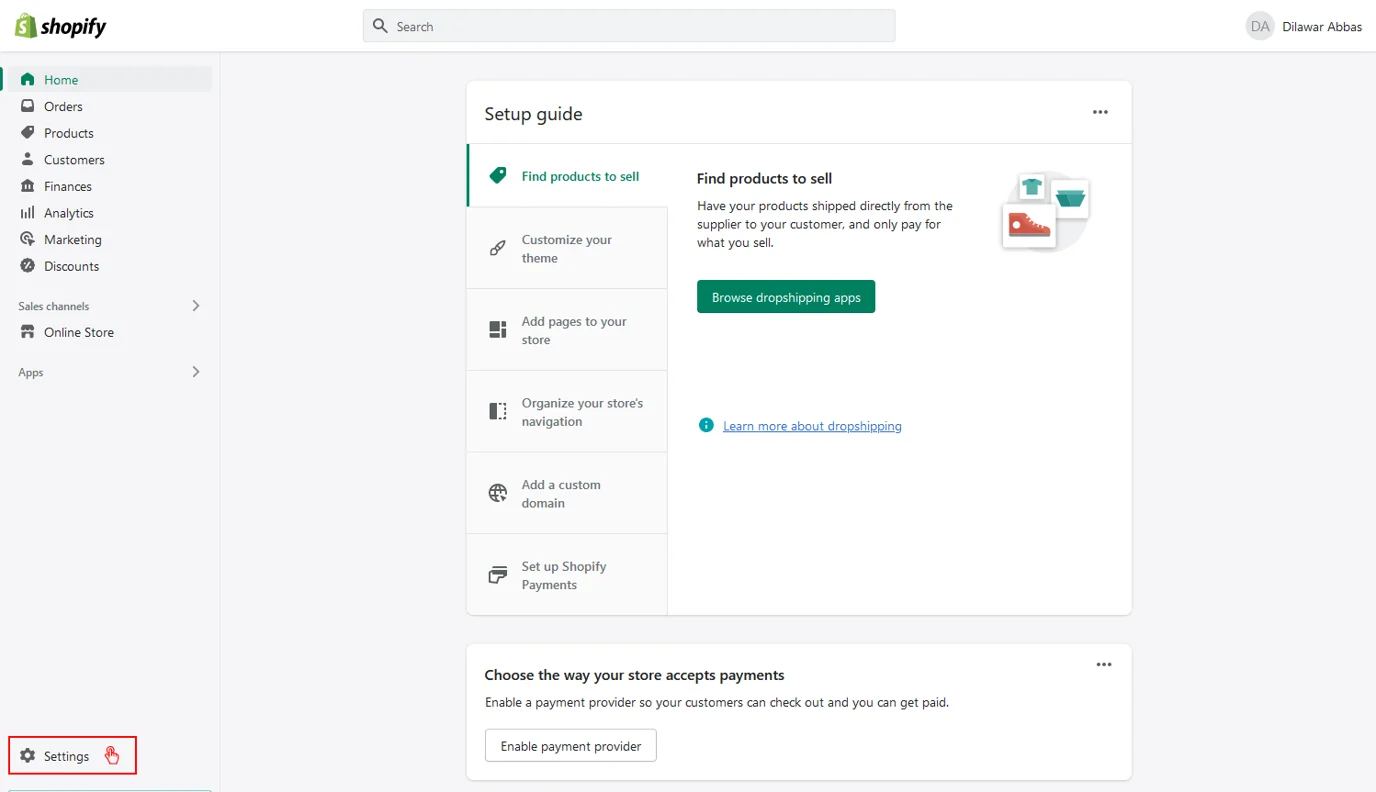Click the Finances bank icon
This screenshot has height=792, width=1376.
click(28, 186)
